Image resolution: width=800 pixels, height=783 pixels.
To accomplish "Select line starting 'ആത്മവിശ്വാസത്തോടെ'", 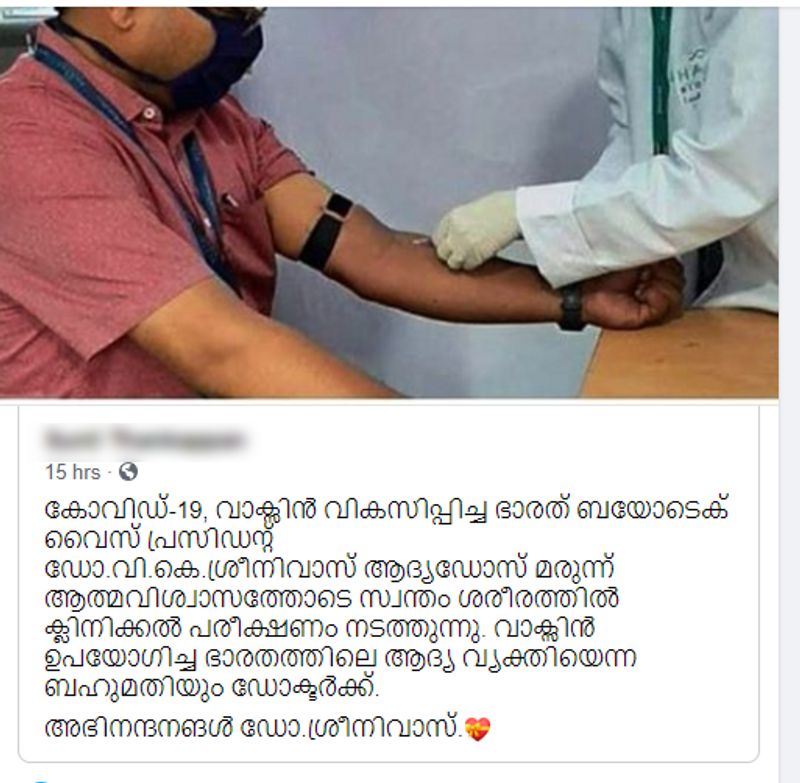I will [332, 599].
